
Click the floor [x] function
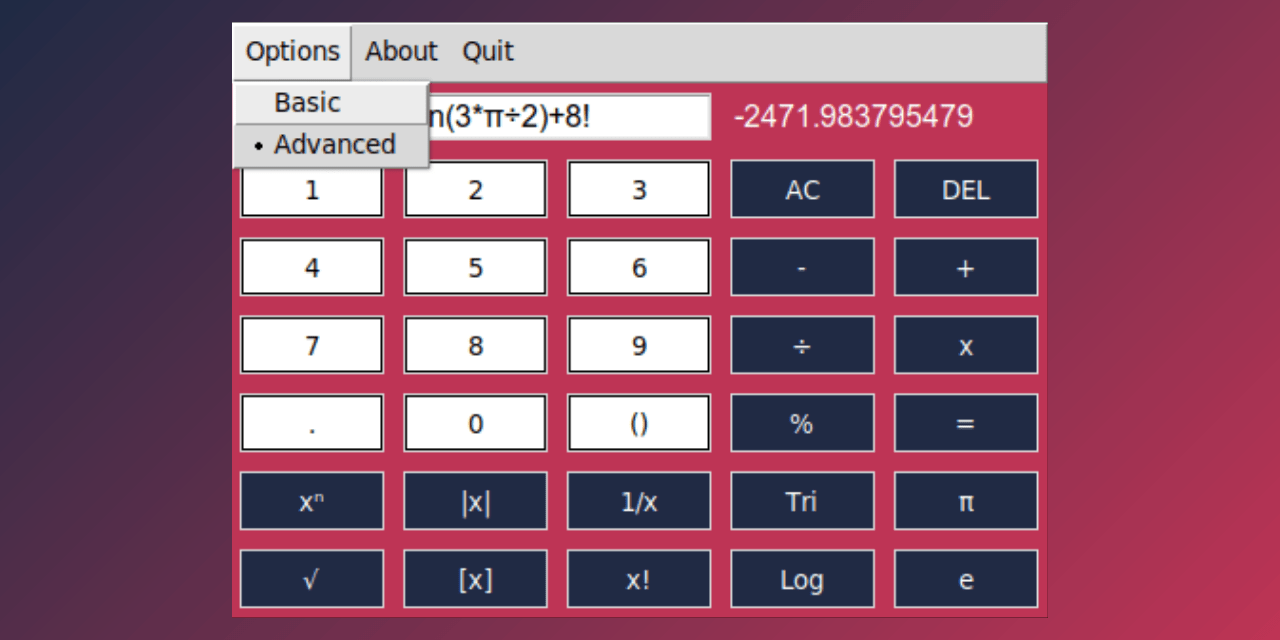[x=475, y=579]
